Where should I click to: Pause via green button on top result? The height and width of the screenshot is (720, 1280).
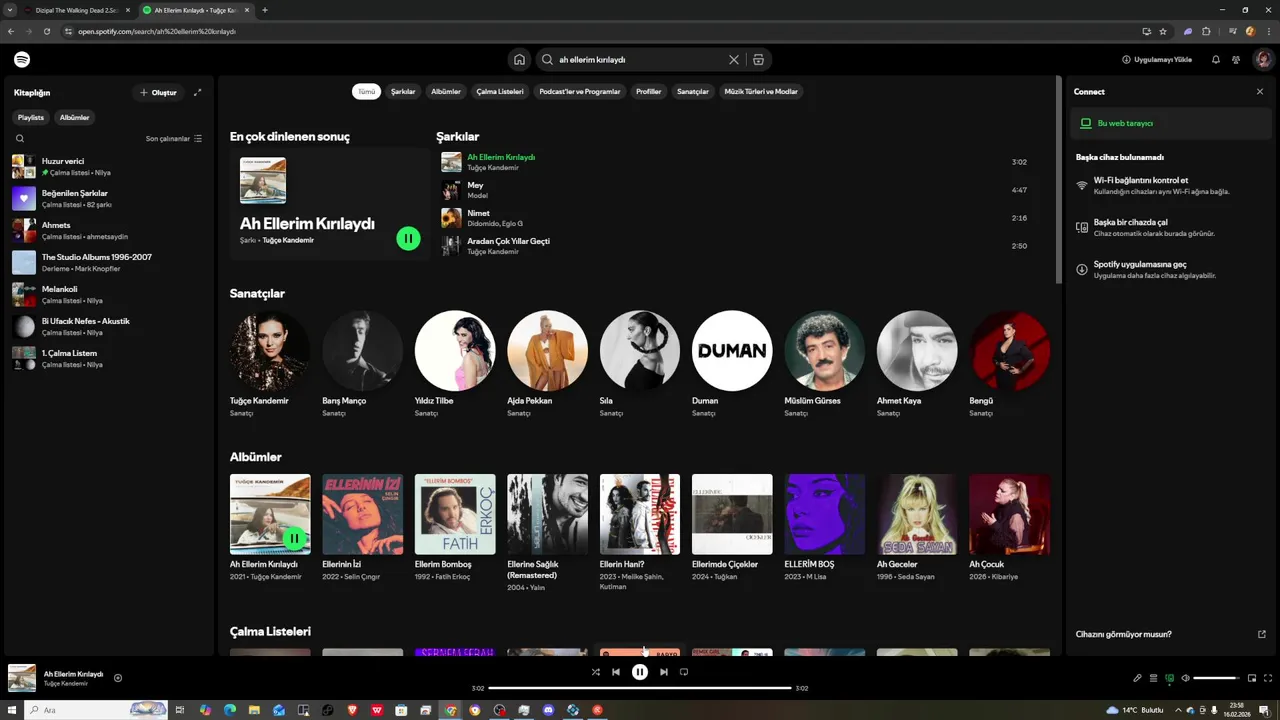click(x=408, y=238)
